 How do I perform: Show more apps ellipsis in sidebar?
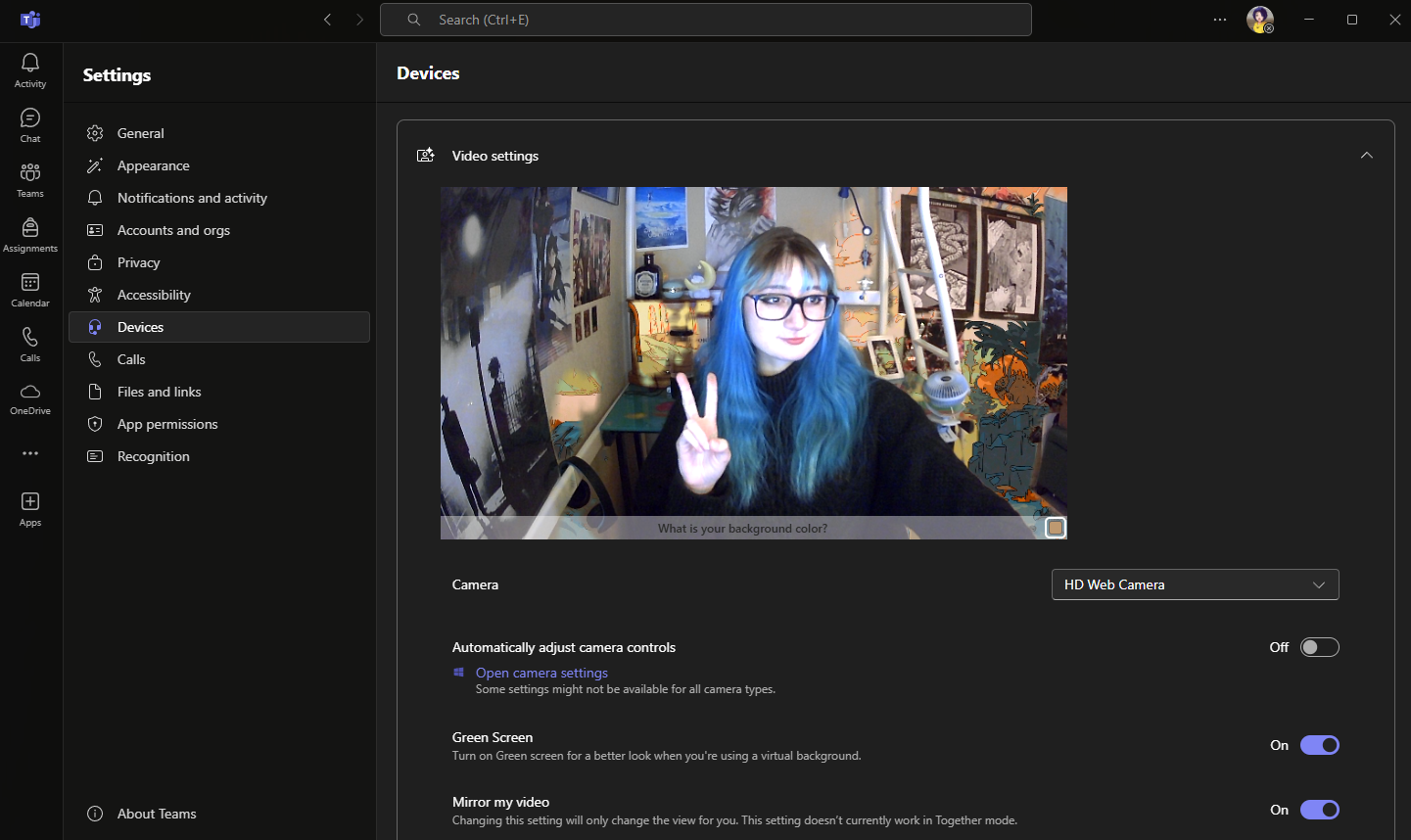30,453
